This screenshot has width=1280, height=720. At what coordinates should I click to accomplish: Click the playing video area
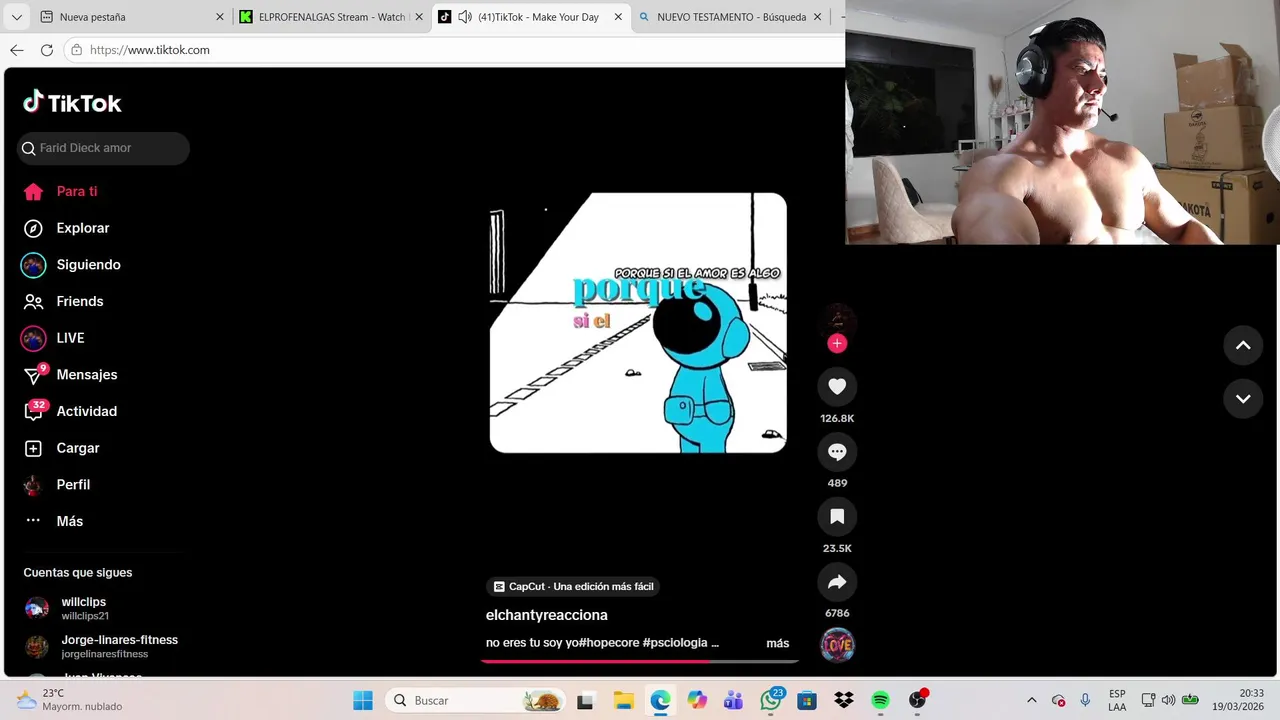click(x=638, y=323)
